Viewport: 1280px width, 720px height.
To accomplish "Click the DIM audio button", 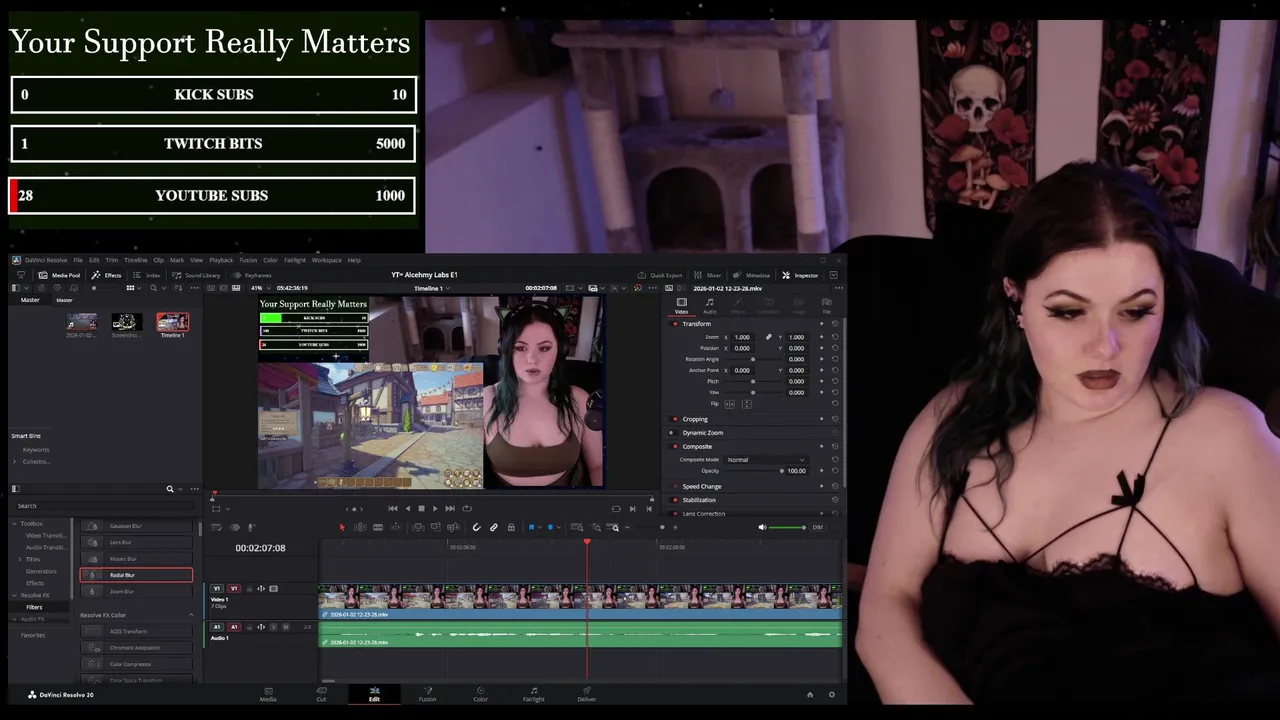I will pos(817,527).
